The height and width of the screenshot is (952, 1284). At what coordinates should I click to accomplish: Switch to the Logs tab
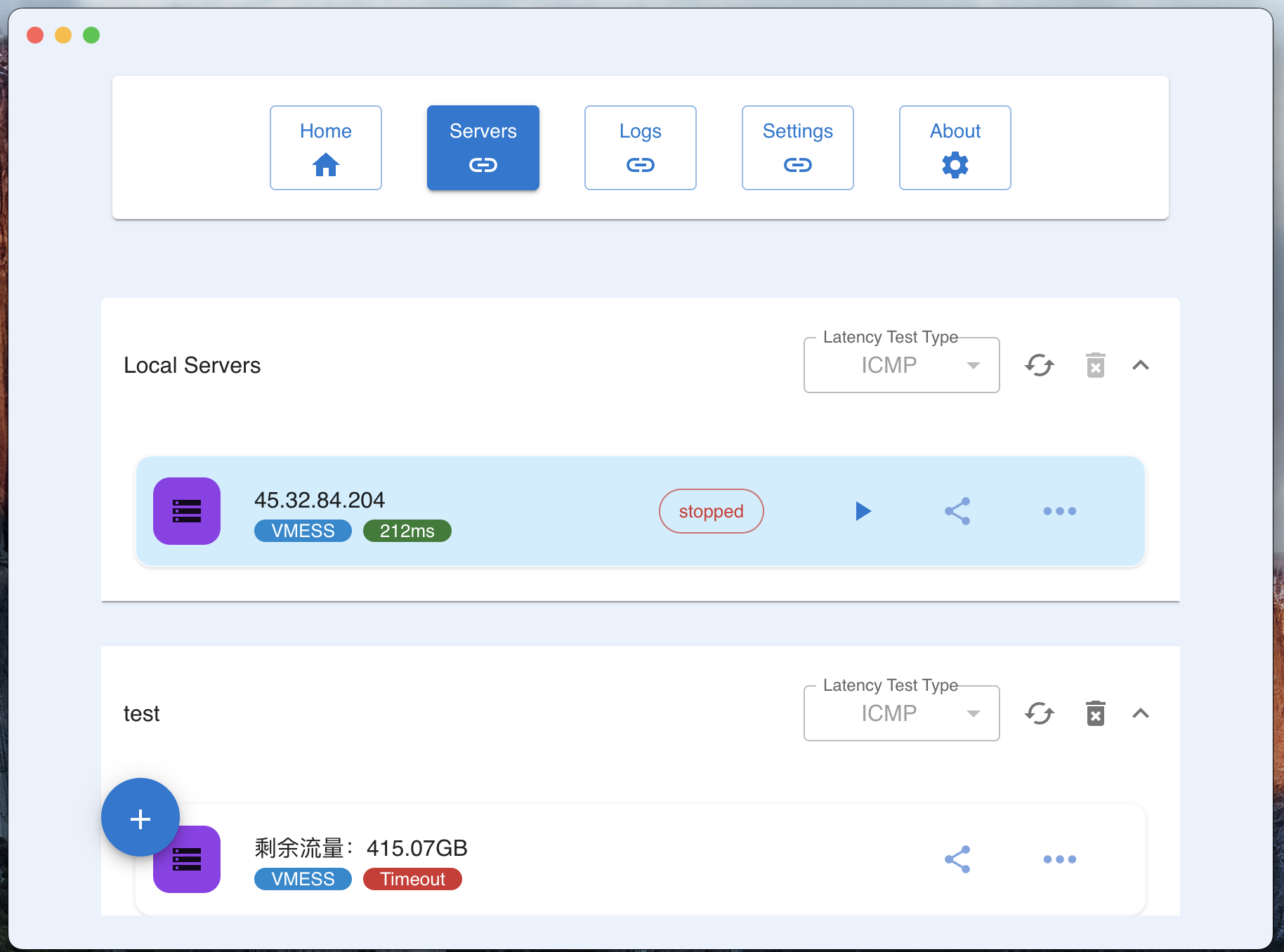pyautogui.click(x=641, y=147)
